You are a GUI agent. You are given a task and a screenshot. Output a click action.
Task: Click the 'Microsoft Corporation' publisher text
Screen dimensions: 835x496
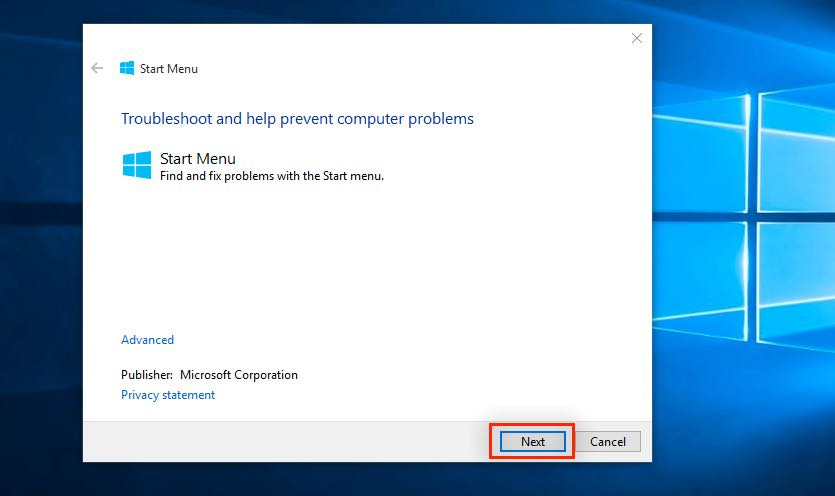(x=239, y=375)
